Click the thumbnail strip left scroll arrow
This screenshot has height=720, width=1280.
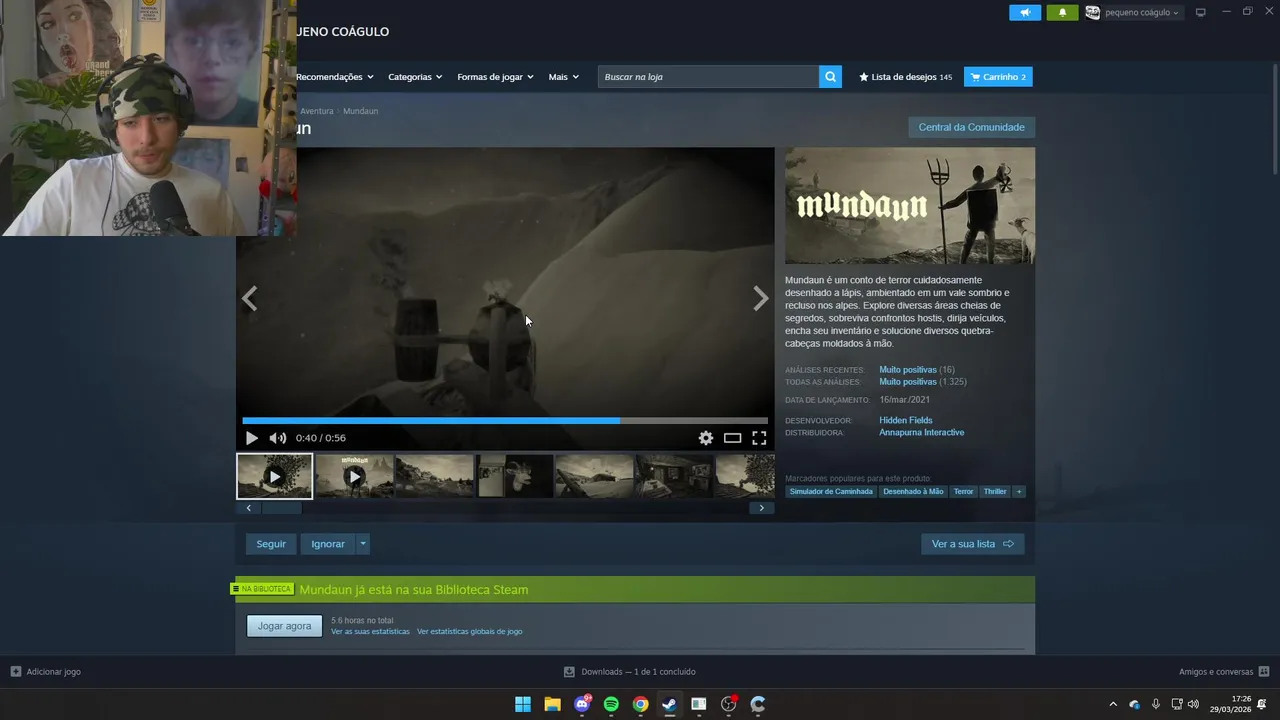click(x=249, y=508)
